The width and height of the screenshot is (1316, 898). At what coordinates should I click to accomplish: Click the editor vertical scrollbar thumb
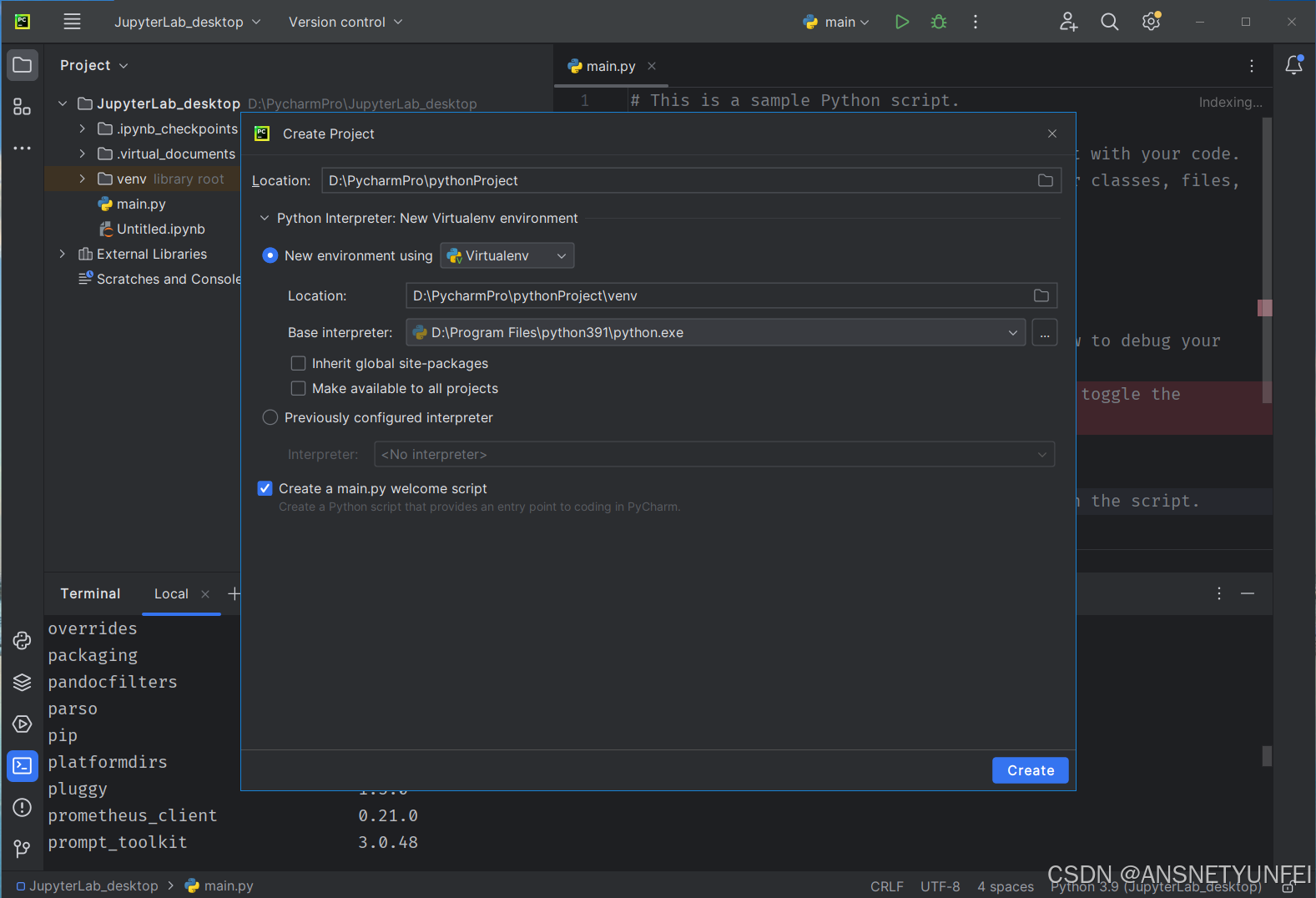point(1267,260)
